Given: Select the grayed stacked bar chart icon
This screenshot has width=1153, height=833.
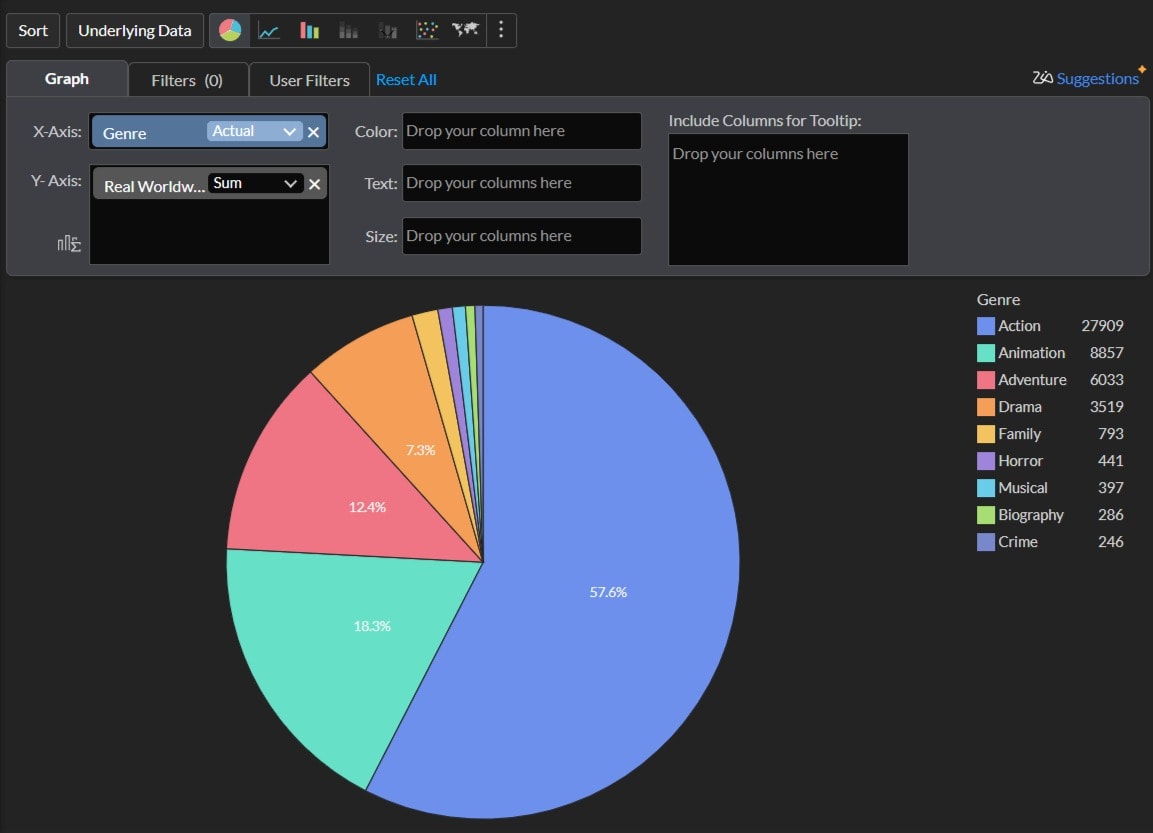Looking at the screenshot, I should [x=348, y=31].
